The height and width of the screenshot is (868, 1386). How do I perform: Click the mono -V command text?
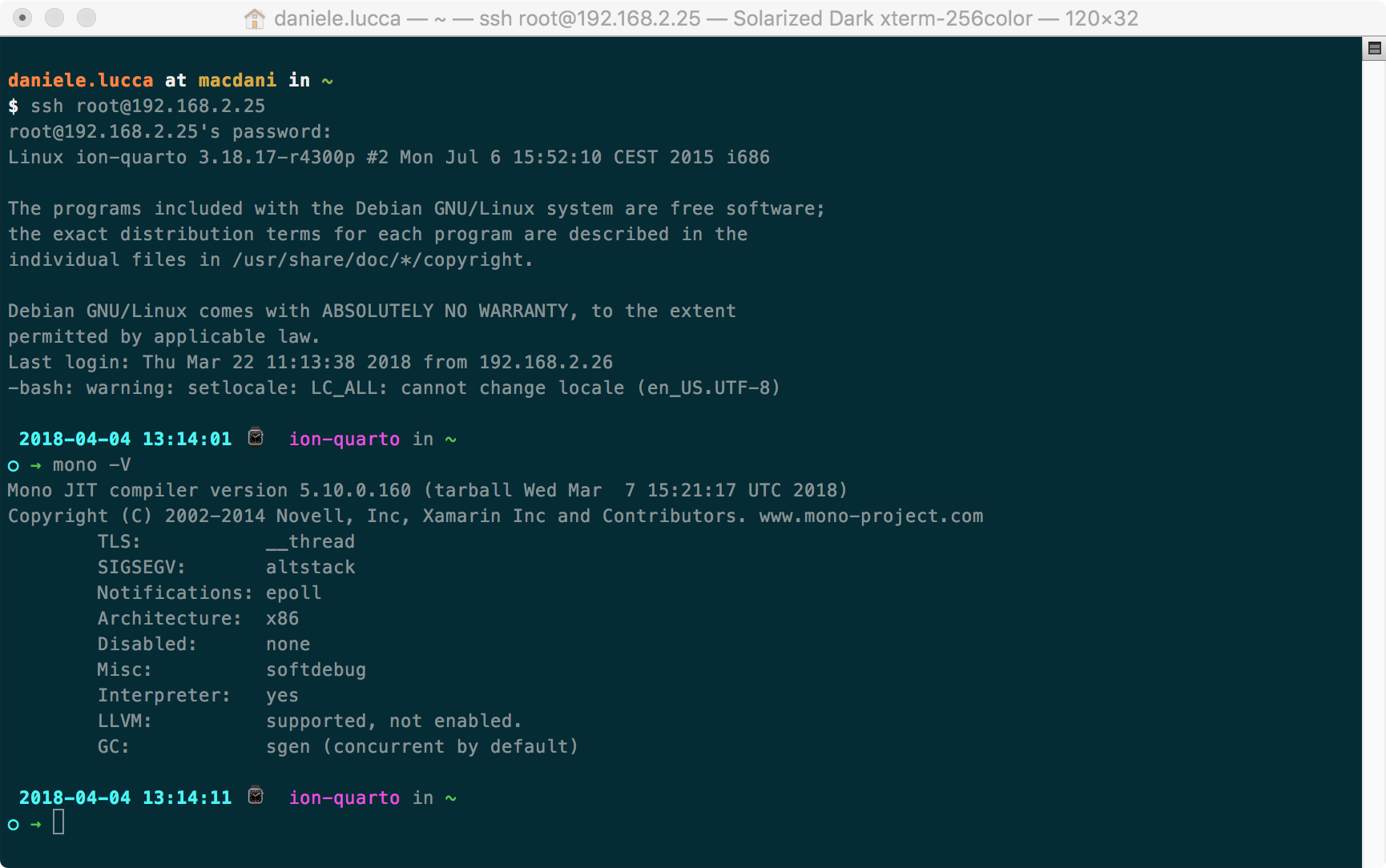[x=91, y=464]
